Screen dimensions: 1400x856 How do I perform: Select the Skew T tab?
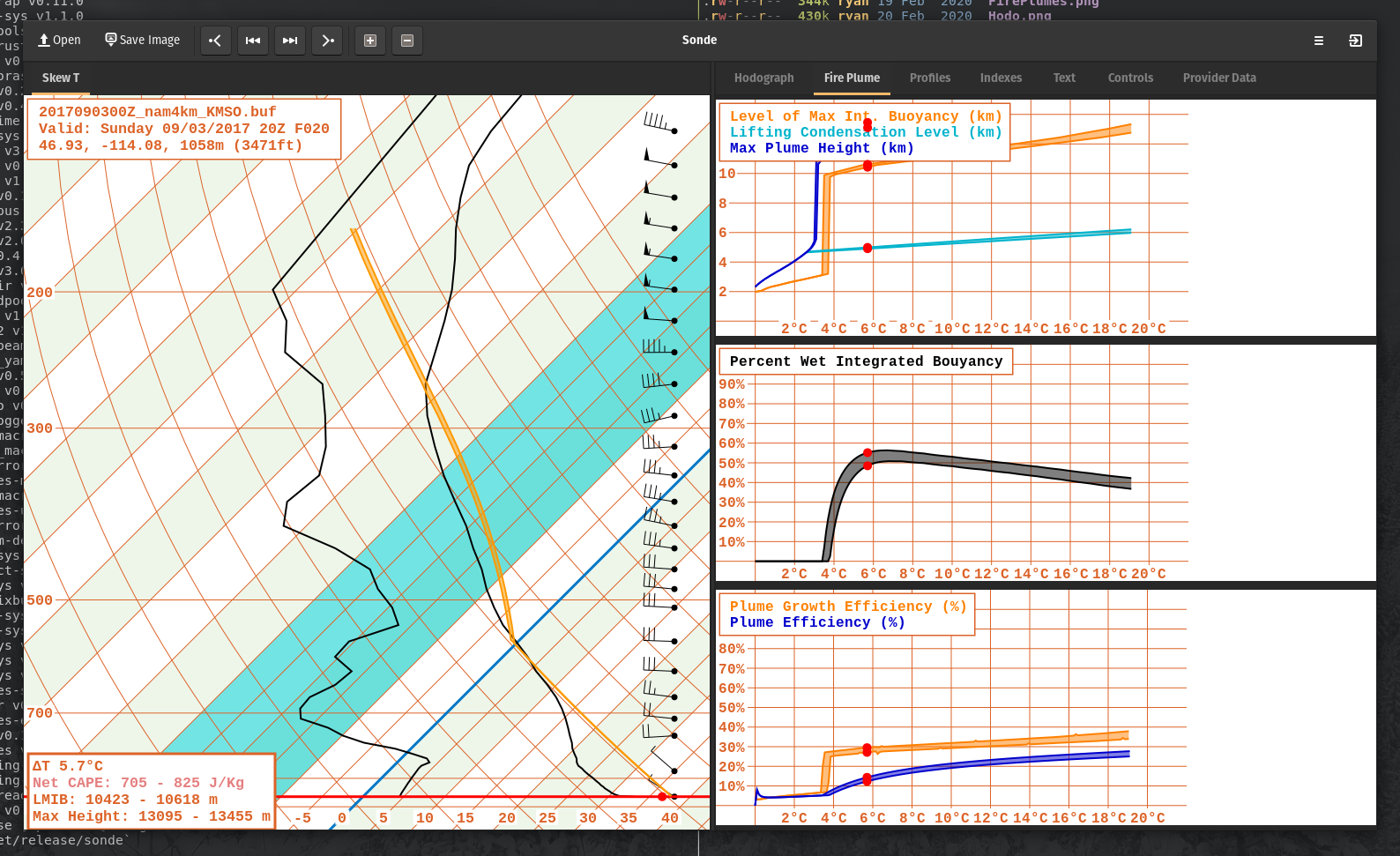tap(61, 78)
